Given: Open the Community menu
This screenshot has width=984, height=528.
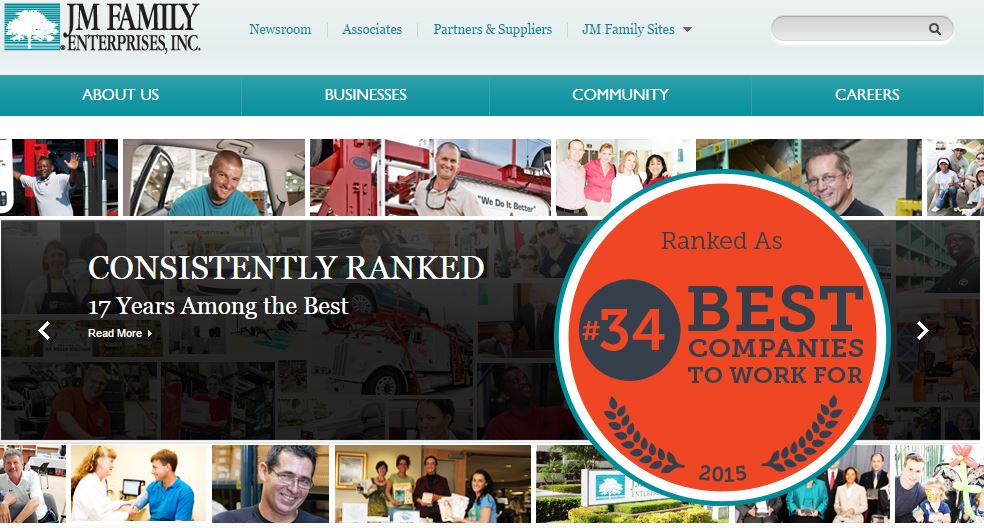Looking at the screenshot, I should point(620,95).
